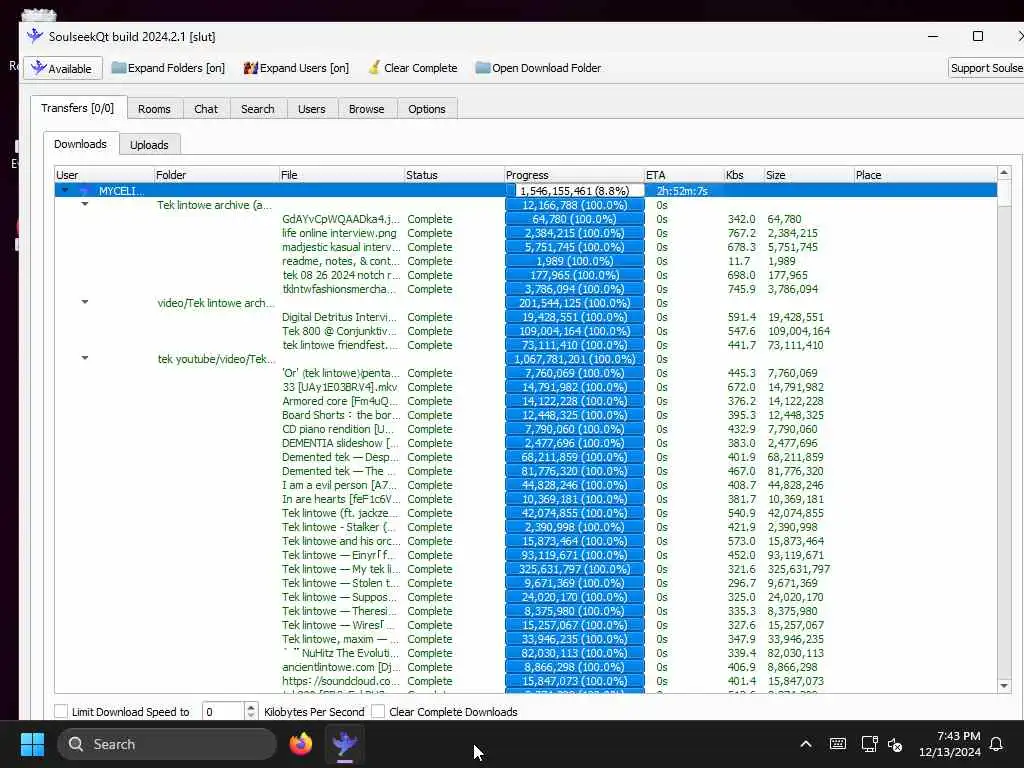
Task: Select file ancientlintowe.com [Dj...
Action: point(340,667)
